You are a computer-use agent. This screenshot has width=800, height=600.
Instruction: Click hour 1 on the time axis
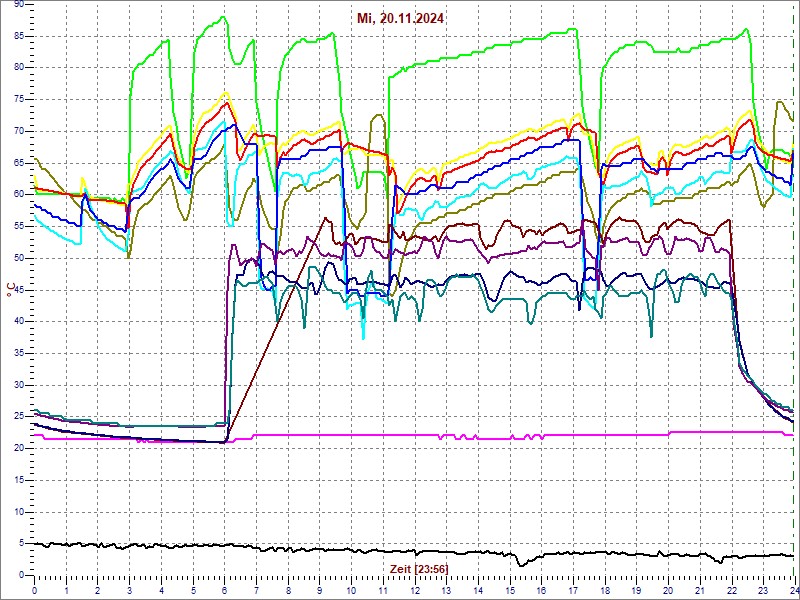[x=66, y=590]
